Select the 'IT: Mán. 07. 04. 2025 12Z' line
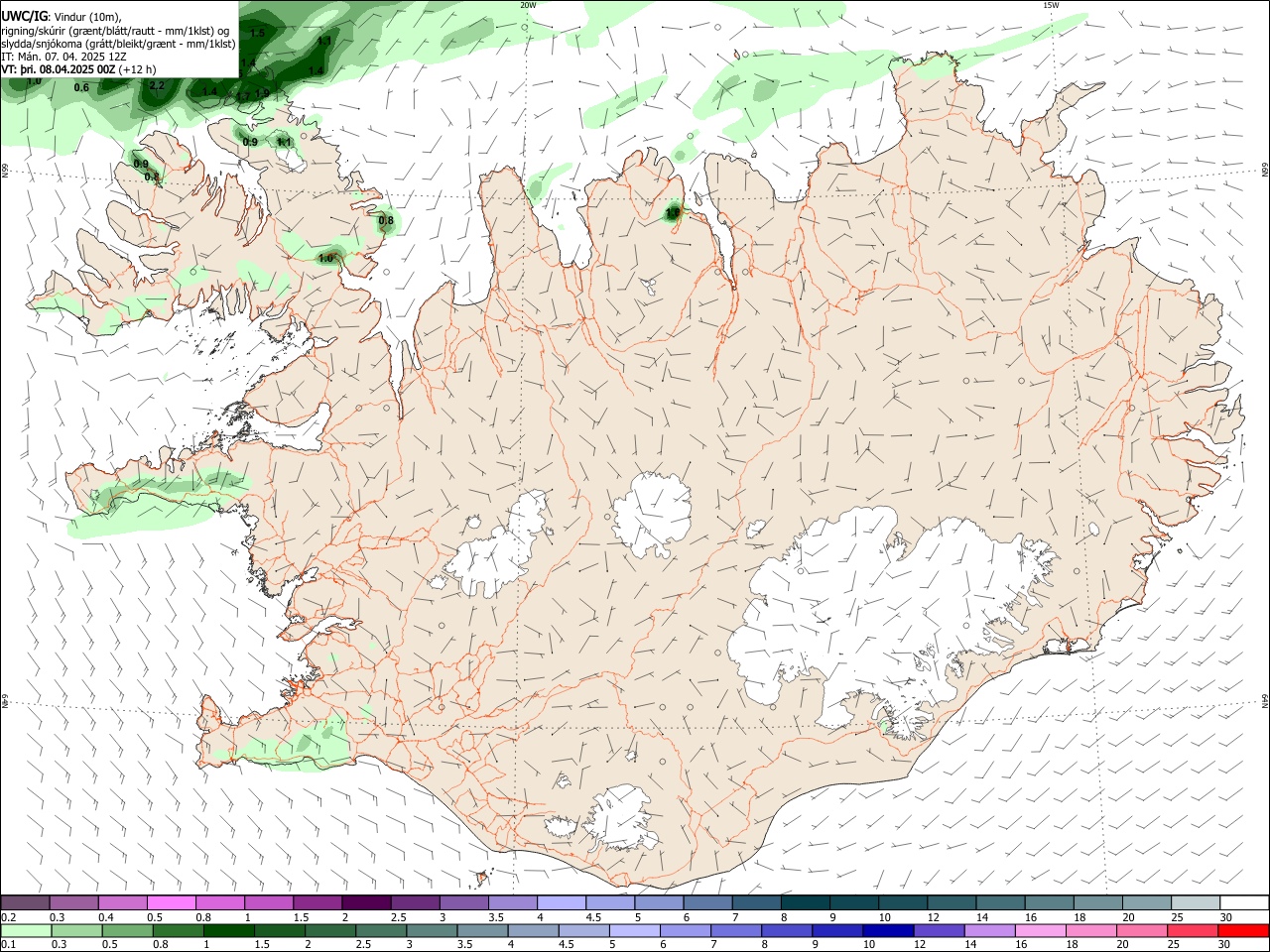1270x952 pixels. pos(63,57)
